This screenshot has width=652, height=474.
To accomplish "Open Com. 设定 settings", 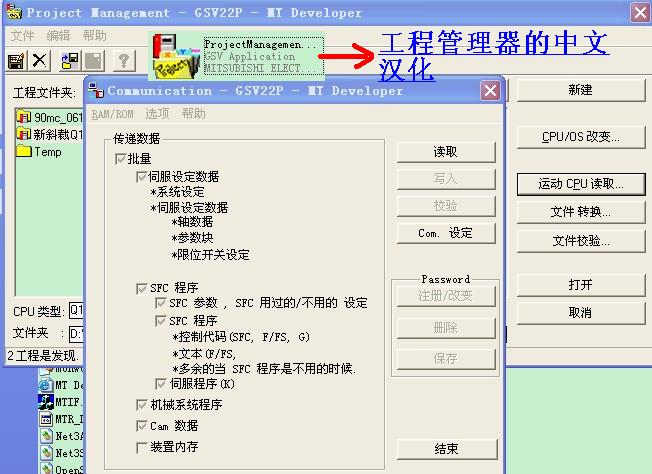I will (445, 233).
